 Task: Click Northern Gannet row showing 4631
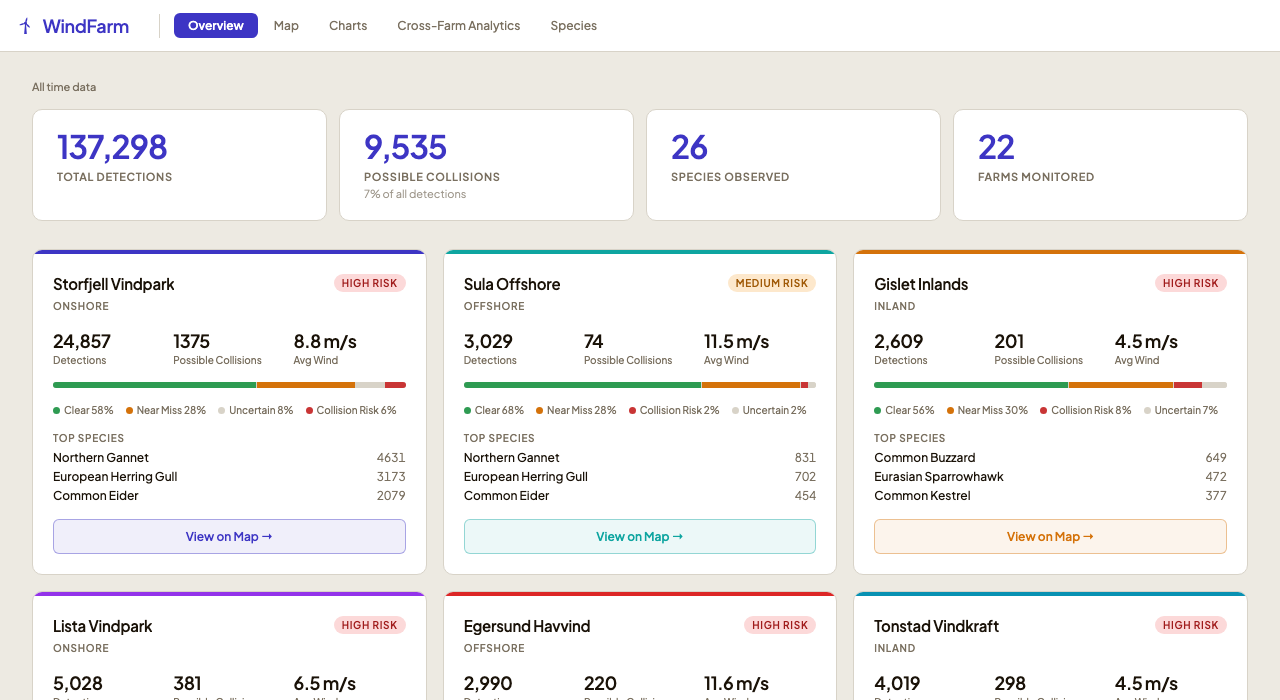point(229,458)
